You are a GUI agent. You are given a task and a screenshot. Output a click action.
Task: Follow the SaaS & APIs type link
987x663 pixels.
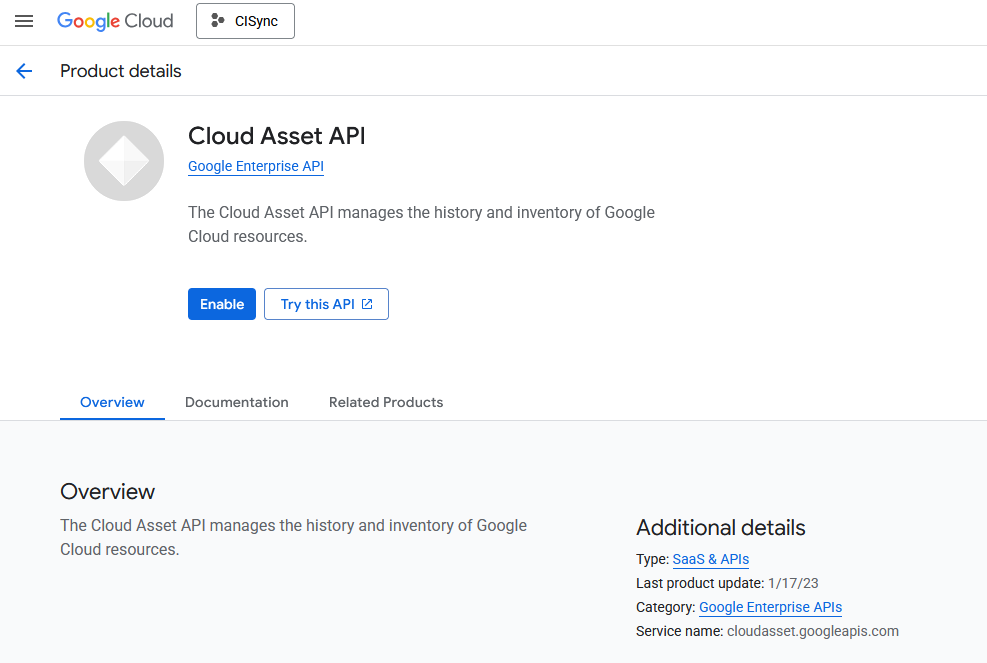coord(711,559)
